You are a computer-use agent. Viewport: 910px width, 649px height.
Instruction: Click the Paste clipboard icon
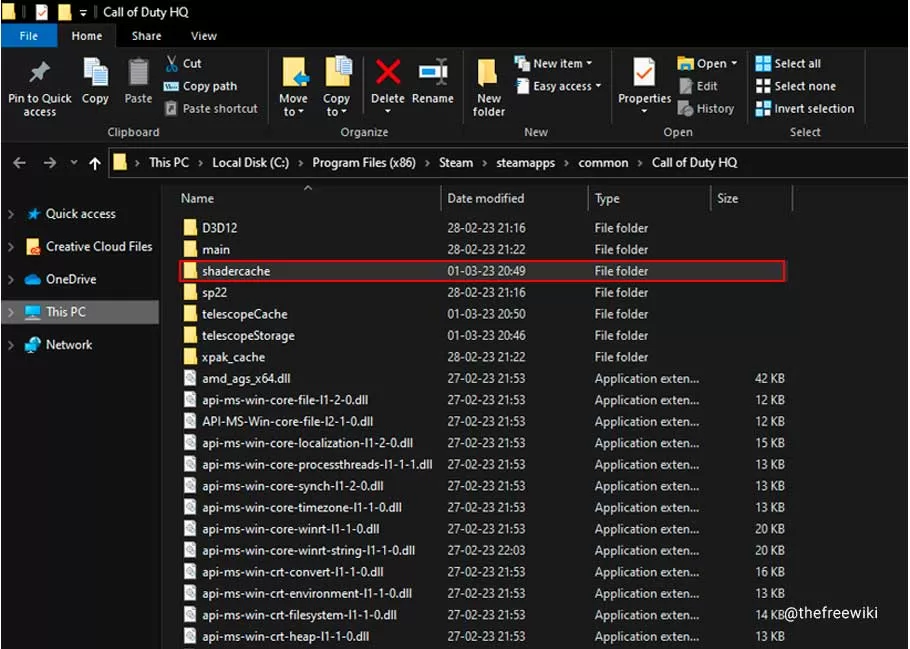138,73
